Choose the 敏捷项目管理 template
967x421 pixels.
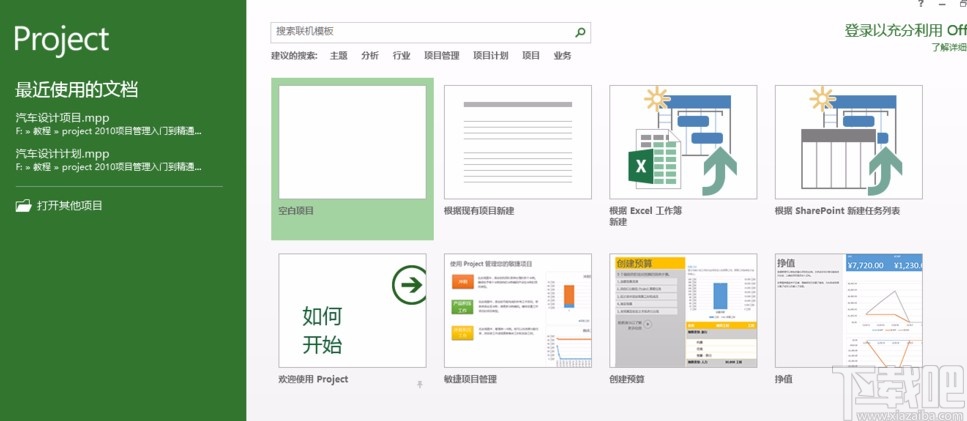(517, 311)
